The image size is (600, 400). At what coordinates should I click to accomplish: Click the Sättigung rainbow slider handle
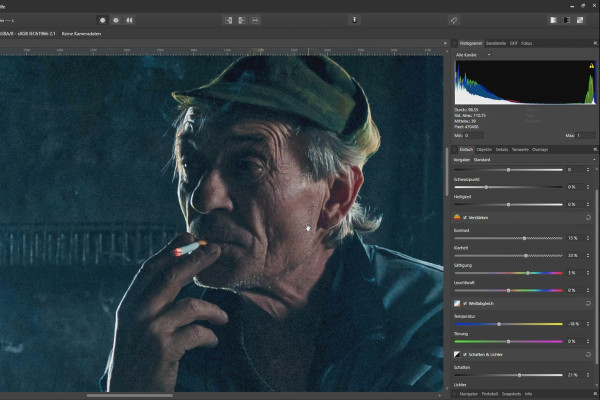point(528,273)
